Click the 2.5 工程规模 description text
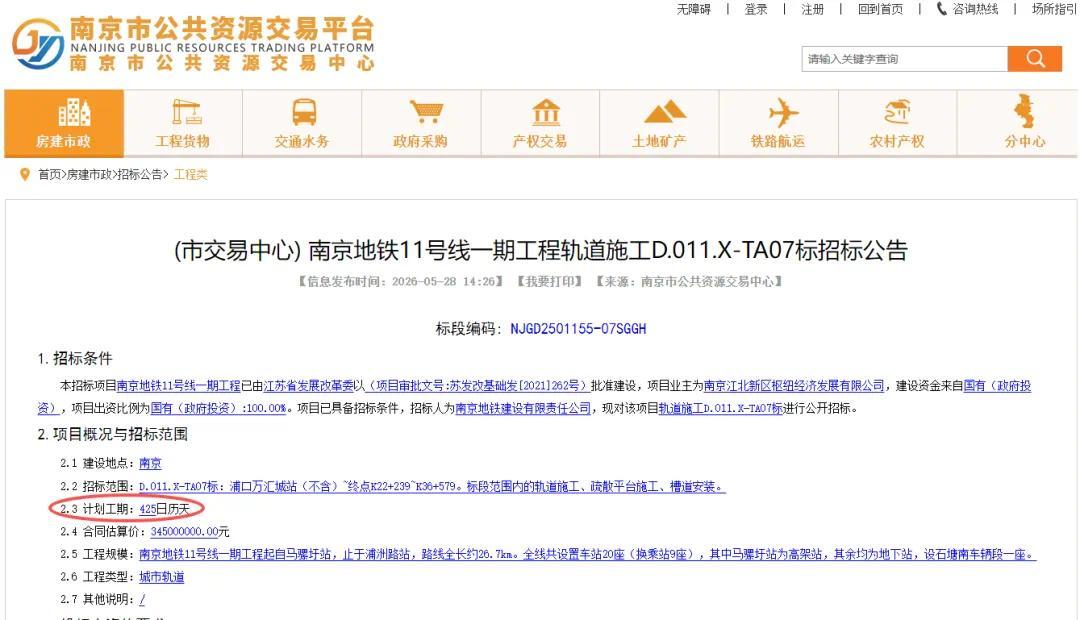The height and width of the screenshot is (620, 1080). click(x=588, y=554)
